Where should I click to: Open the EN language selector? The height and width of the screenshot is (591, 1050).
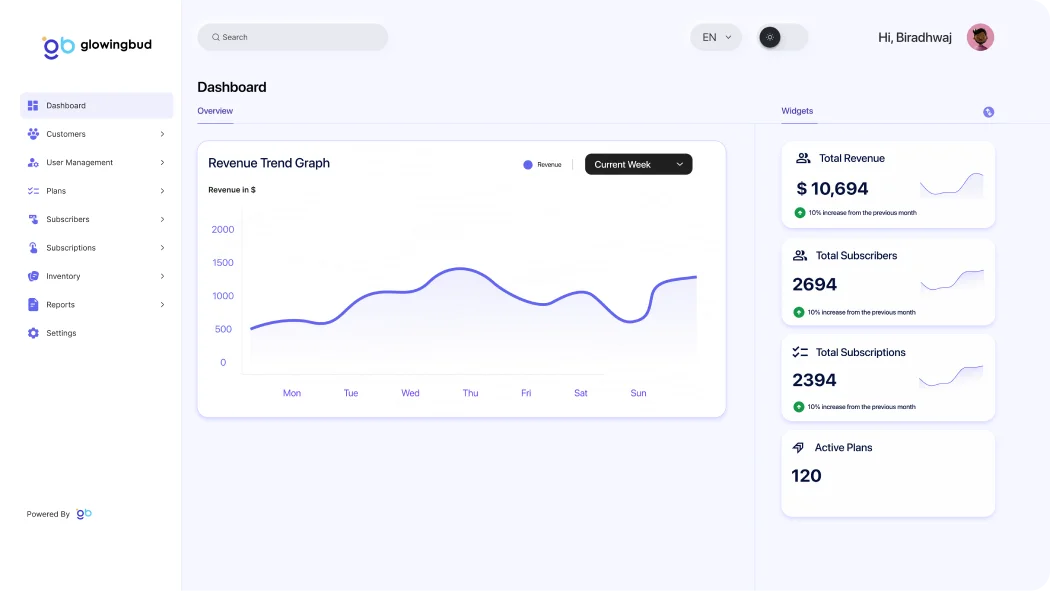point(716,37)
